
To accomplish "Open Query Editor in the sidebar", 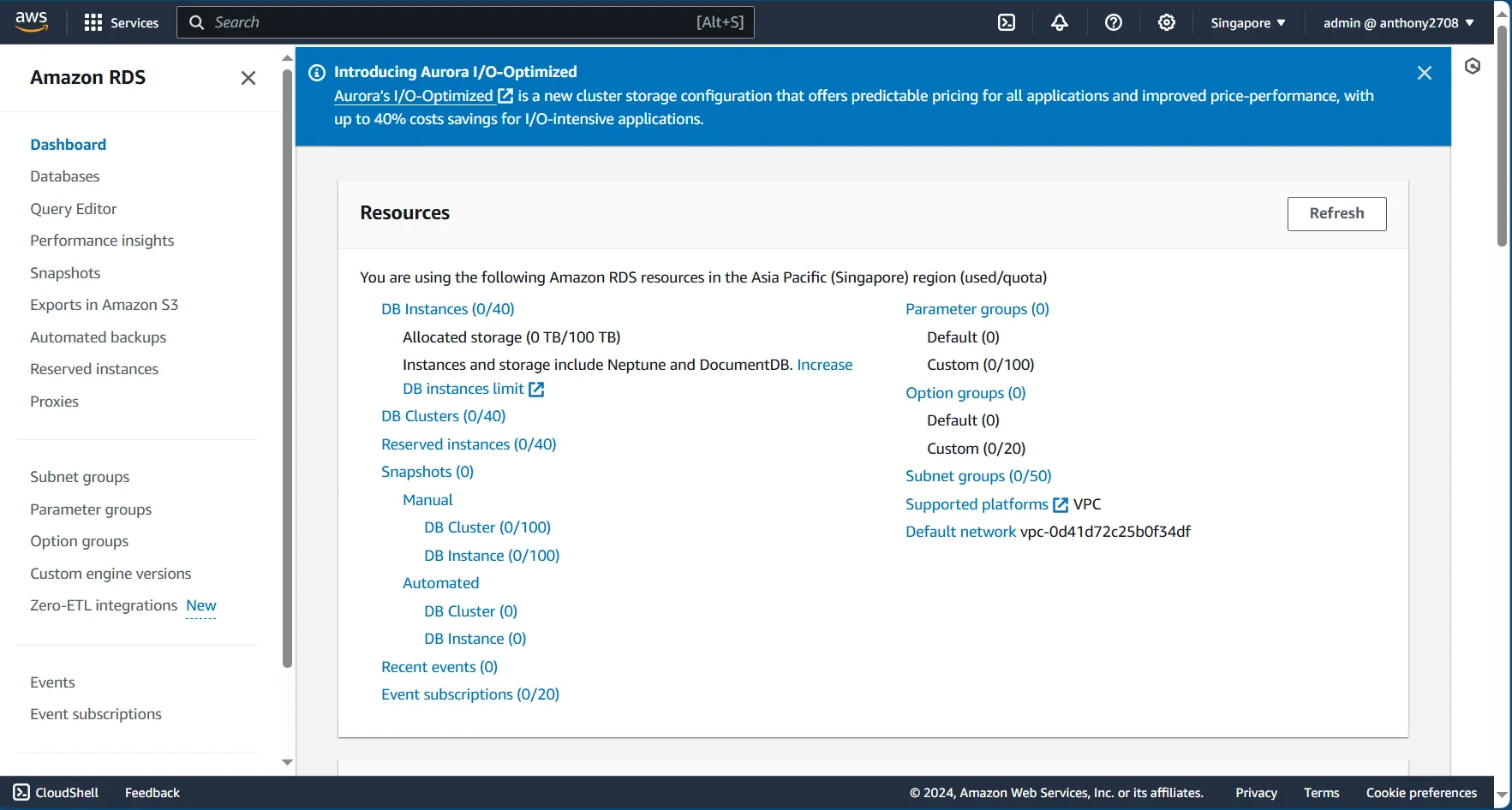I will pyautogui.click(x=74, y=209).
